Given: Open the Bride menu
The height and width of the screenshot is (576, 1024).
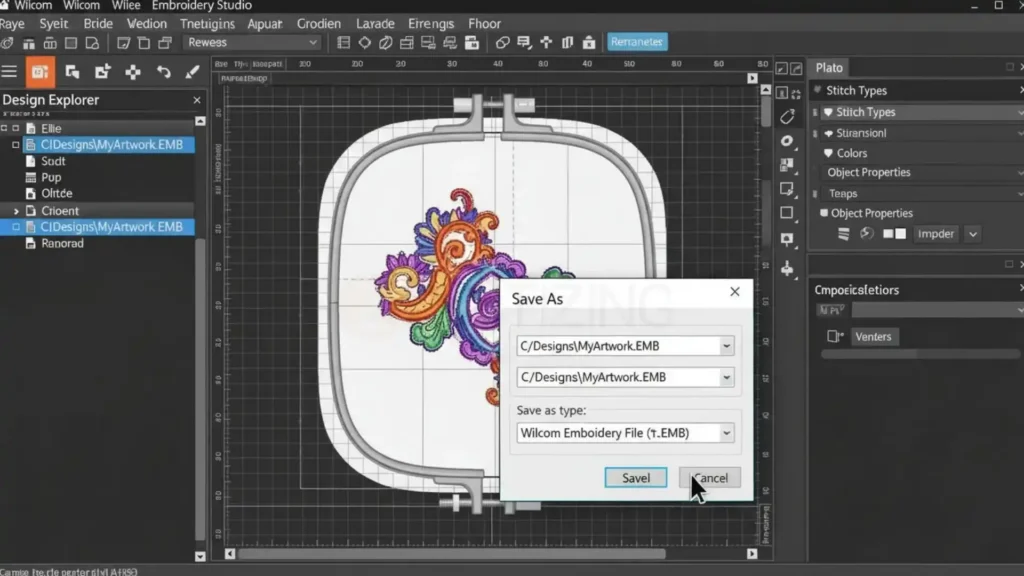Looking at the screenshot, I should (x=98, y=24).
